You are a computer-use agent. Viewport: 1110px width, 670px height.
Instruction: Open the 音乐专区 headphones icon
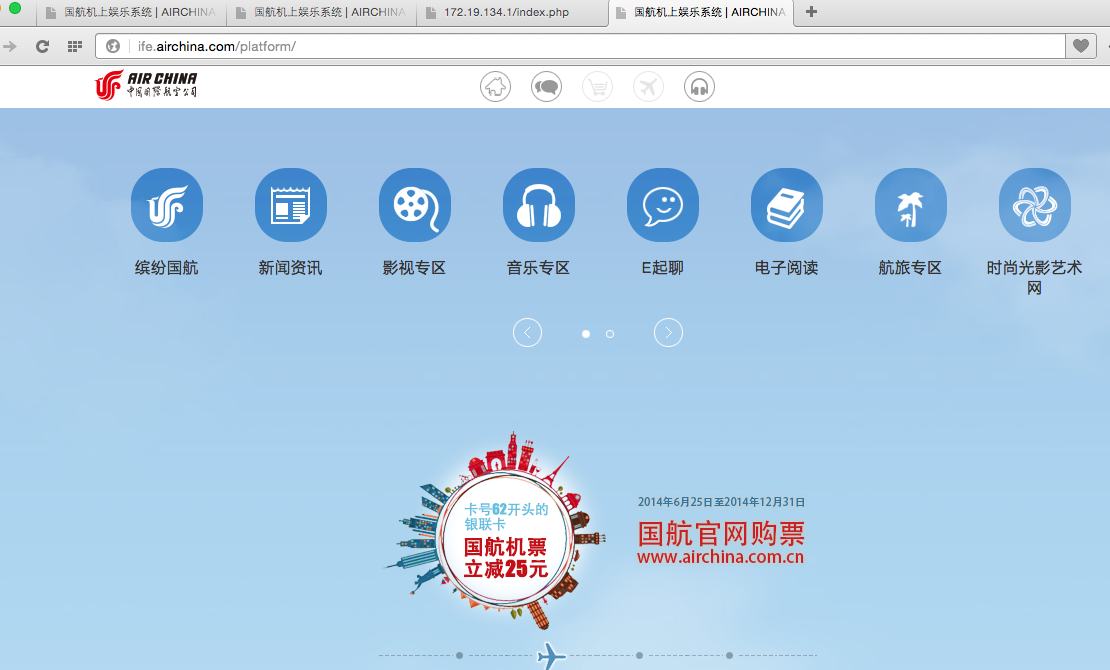pos(539,205)
